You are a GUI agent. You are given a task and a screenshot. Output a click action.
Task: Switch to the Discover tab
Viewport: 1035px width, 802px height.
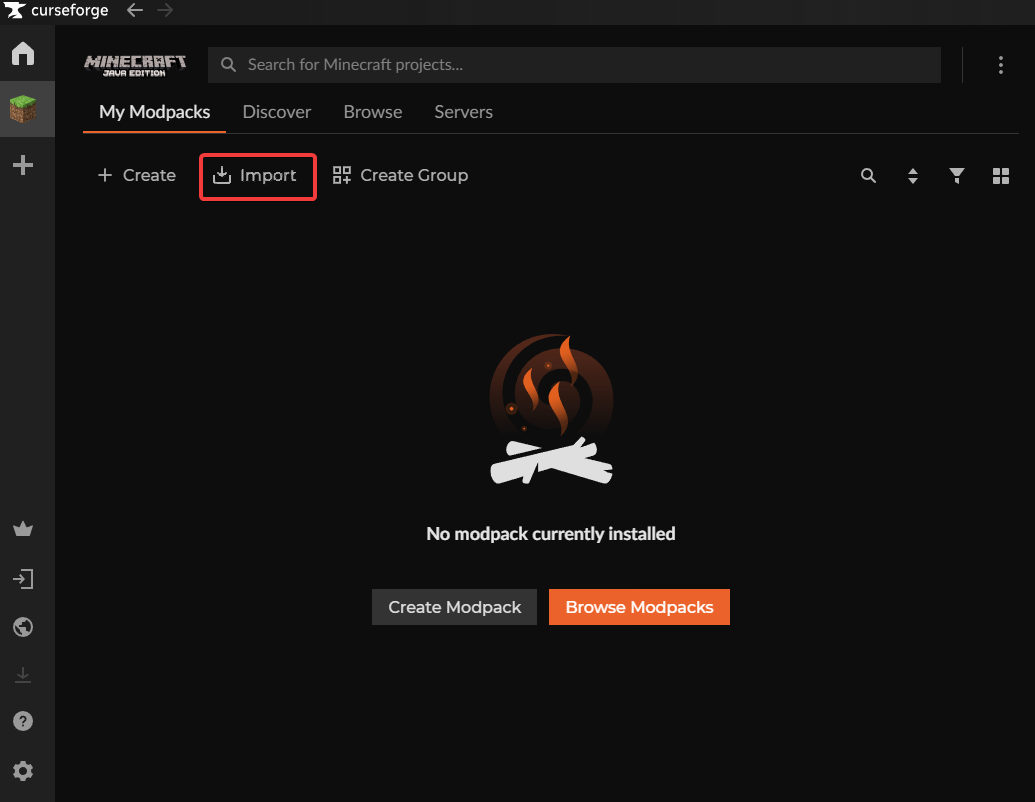point(277,112)
